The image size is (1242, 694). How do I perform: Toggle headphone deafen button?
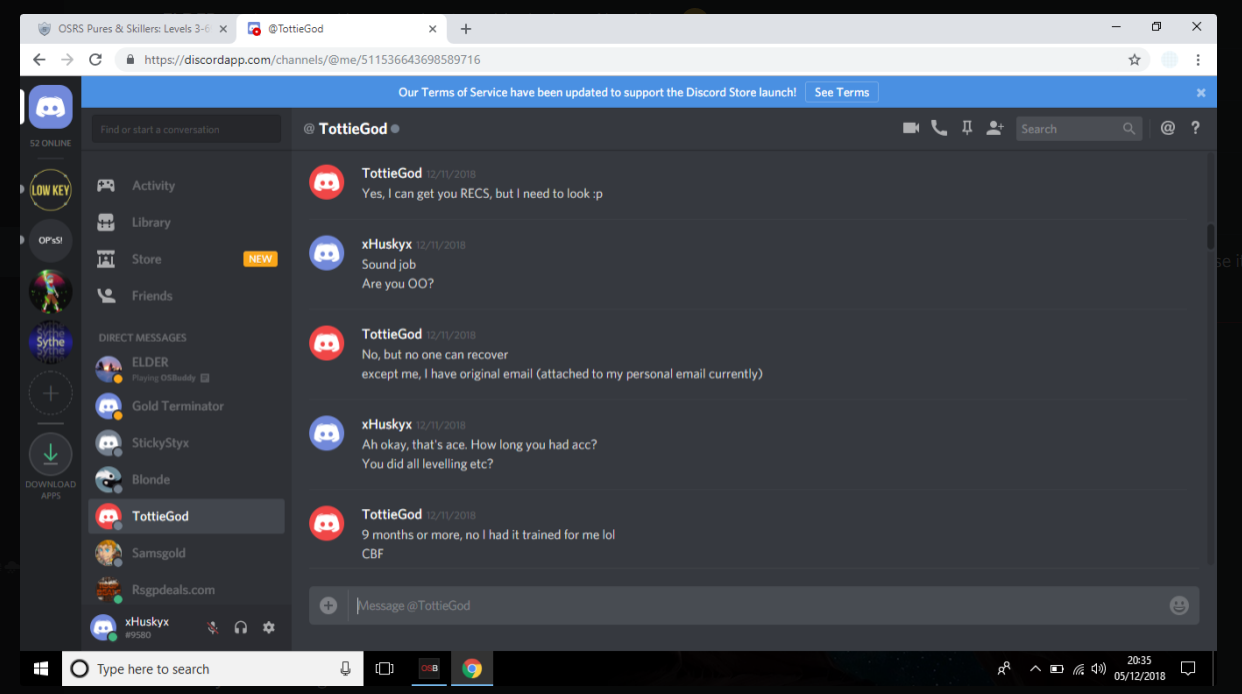pyautogui.click(x=240, y=628)
